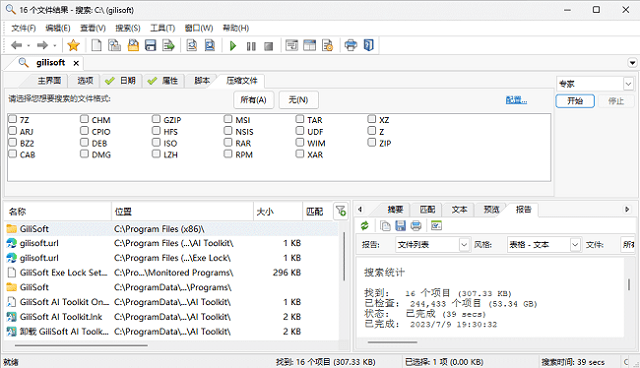This screenshot has height=368, width=640.
Task: Click the blank page new search icon
Action: pyautogui.click(x=96, y=45)
